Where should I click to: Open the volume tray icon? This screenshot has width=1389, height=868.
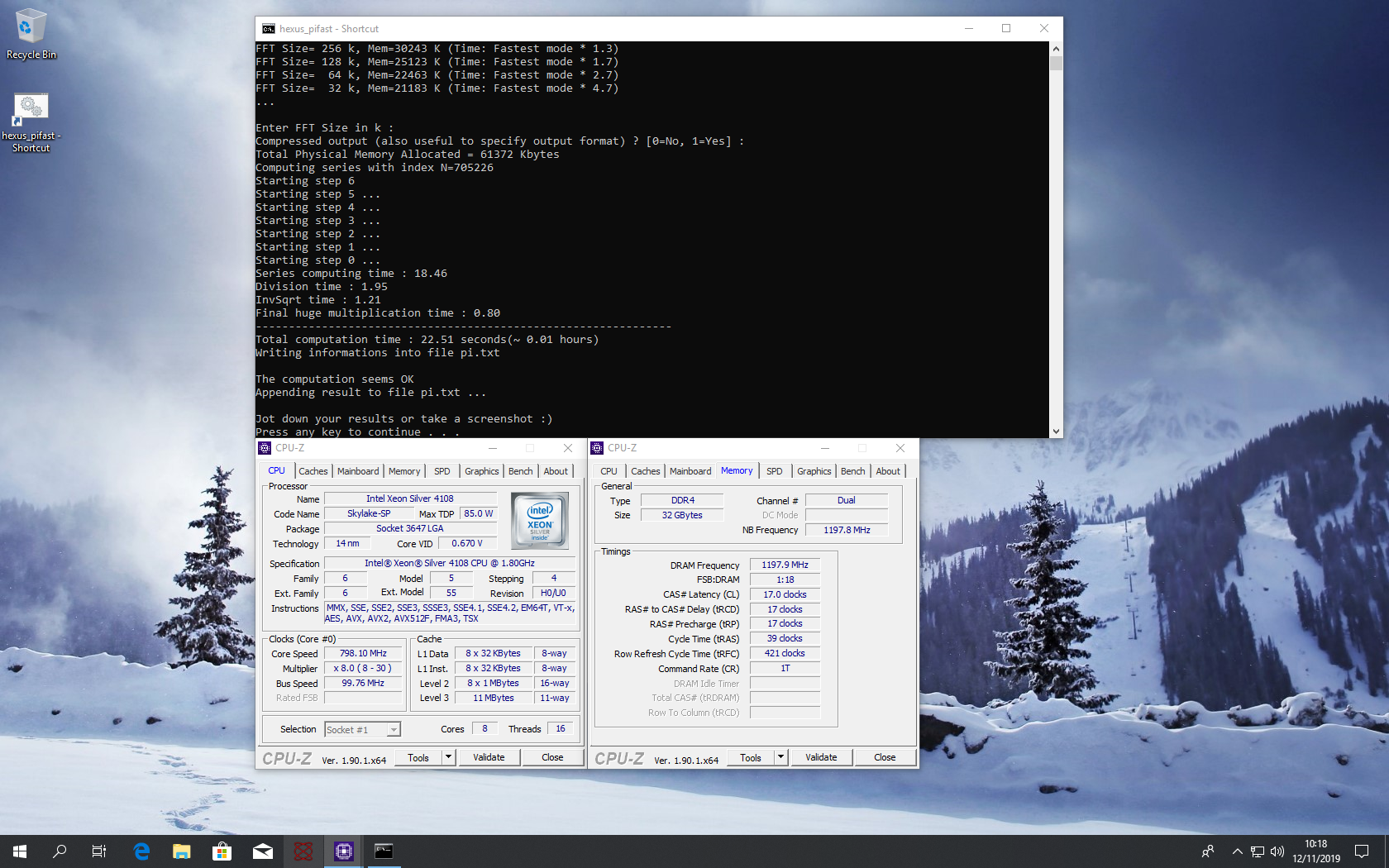(x=1277, y=851)
